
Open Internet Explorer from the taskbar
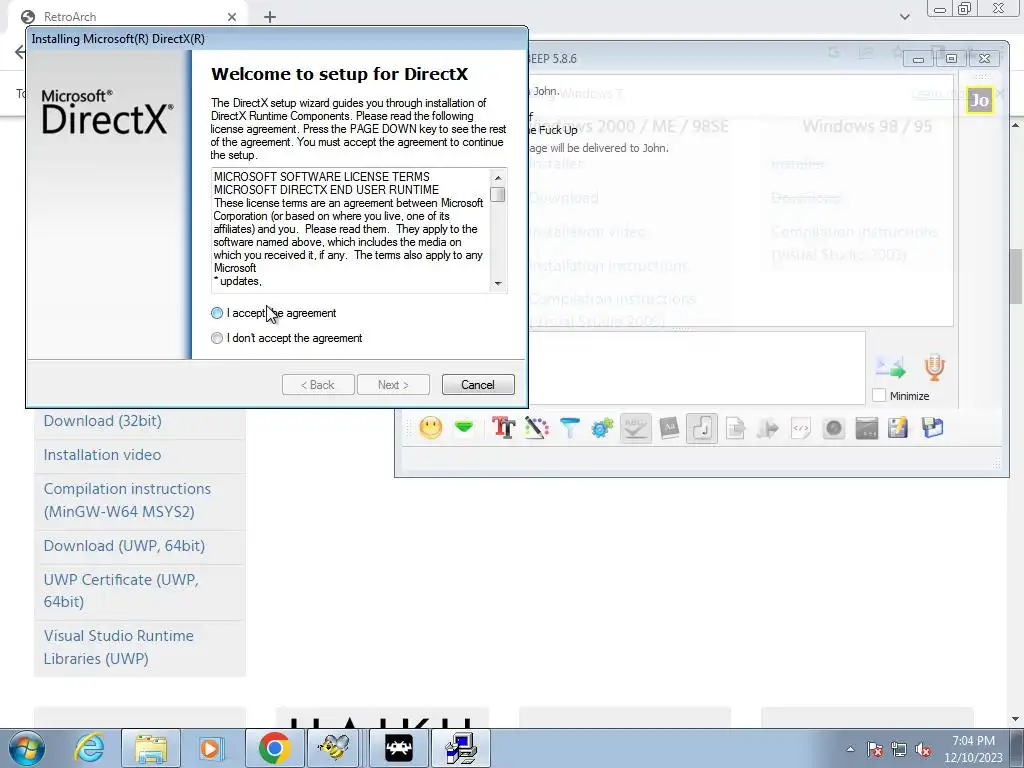point(89,748)
